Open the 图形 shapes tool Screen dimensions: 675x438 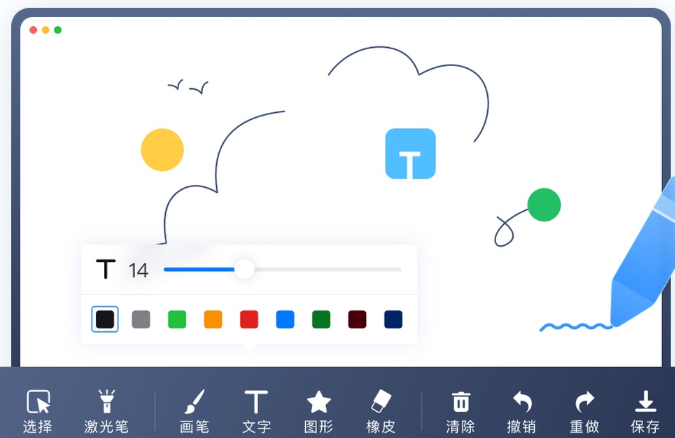[x=319, y=411]
